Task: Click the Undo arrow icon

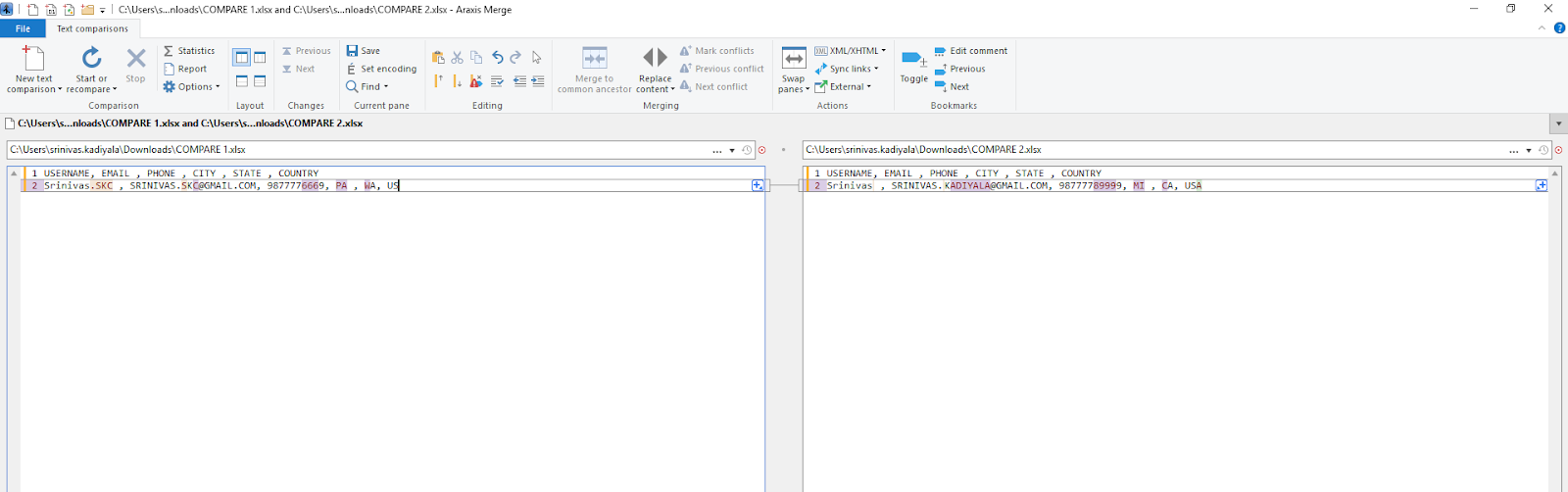Action: pyautogui.click(x=498, y=58)
